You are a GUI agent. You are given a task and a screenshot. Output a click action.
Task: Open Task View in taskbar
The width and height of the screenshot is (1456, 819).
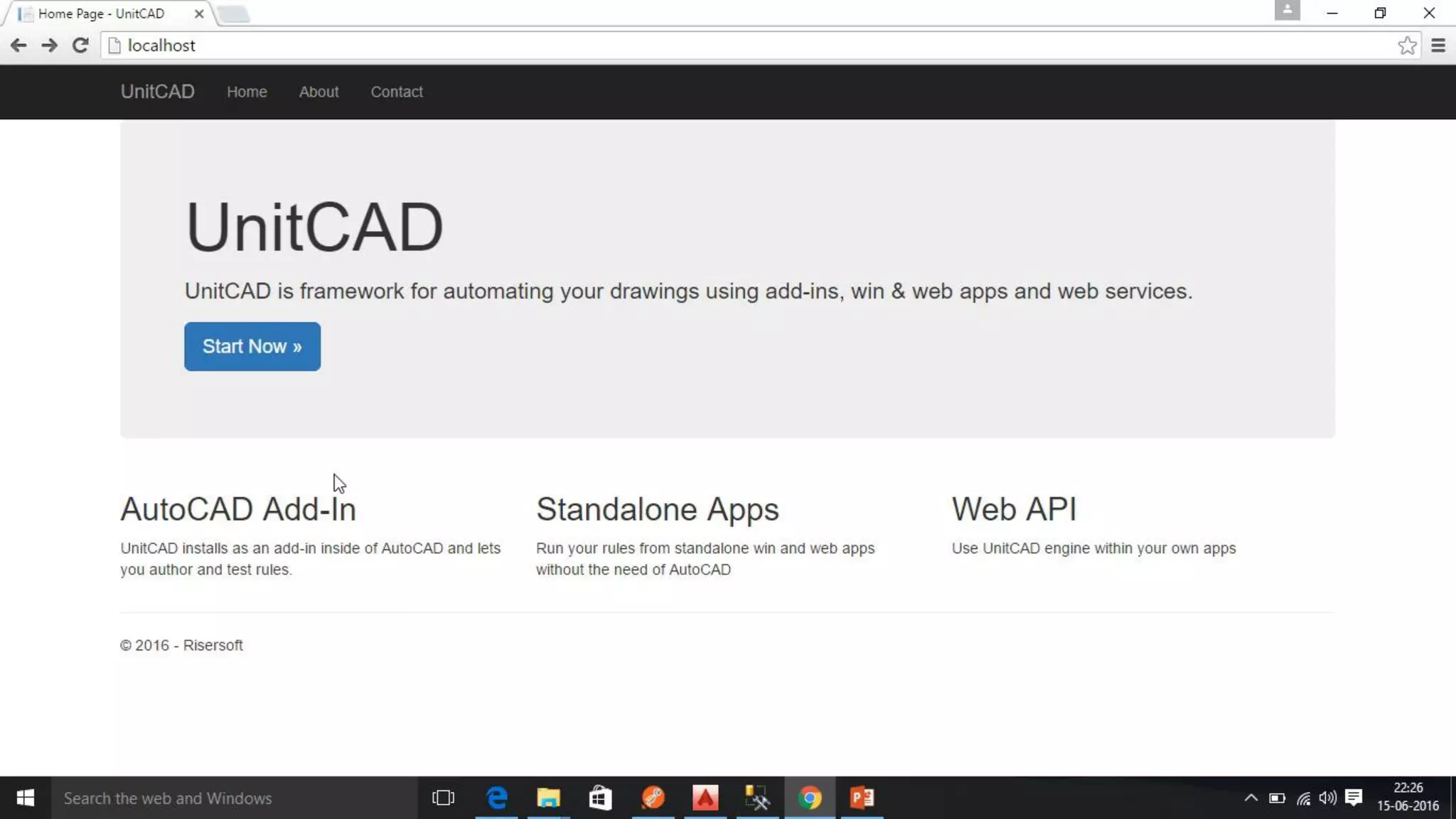443,798
